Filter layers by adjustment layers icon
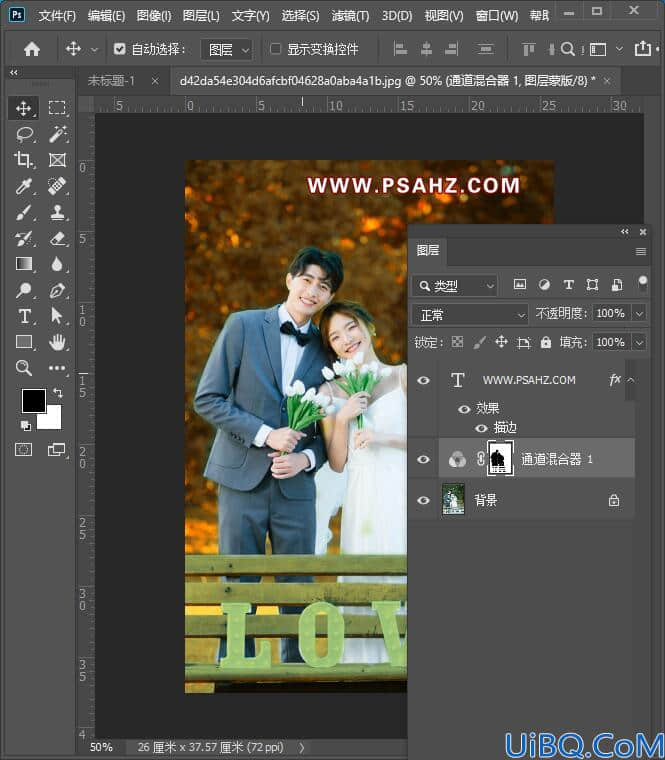Viewport: 665px width, 760px height. coord(544,285)
